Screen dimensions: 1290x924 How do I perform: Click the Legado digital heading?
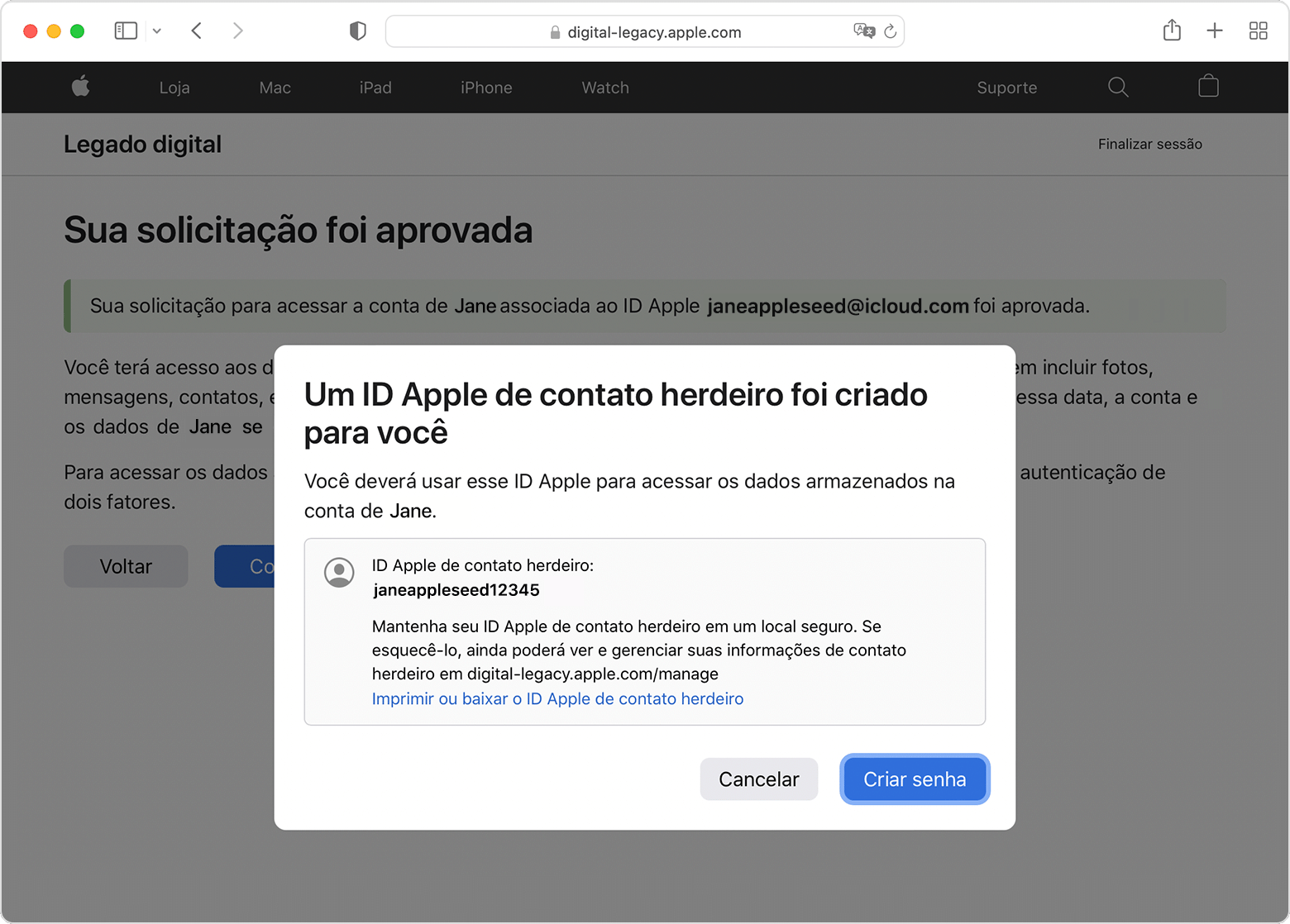click(143, 145)
